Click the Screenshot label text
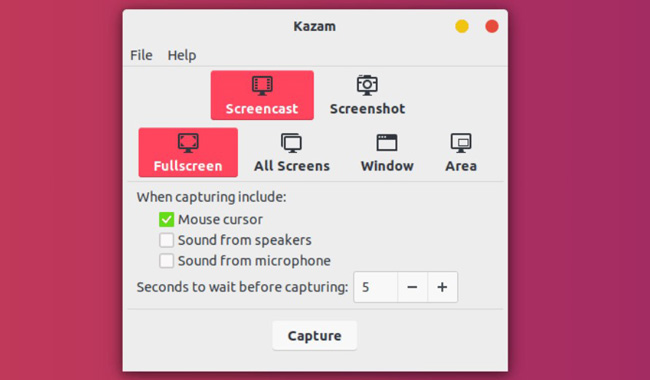 click(367, 109)
